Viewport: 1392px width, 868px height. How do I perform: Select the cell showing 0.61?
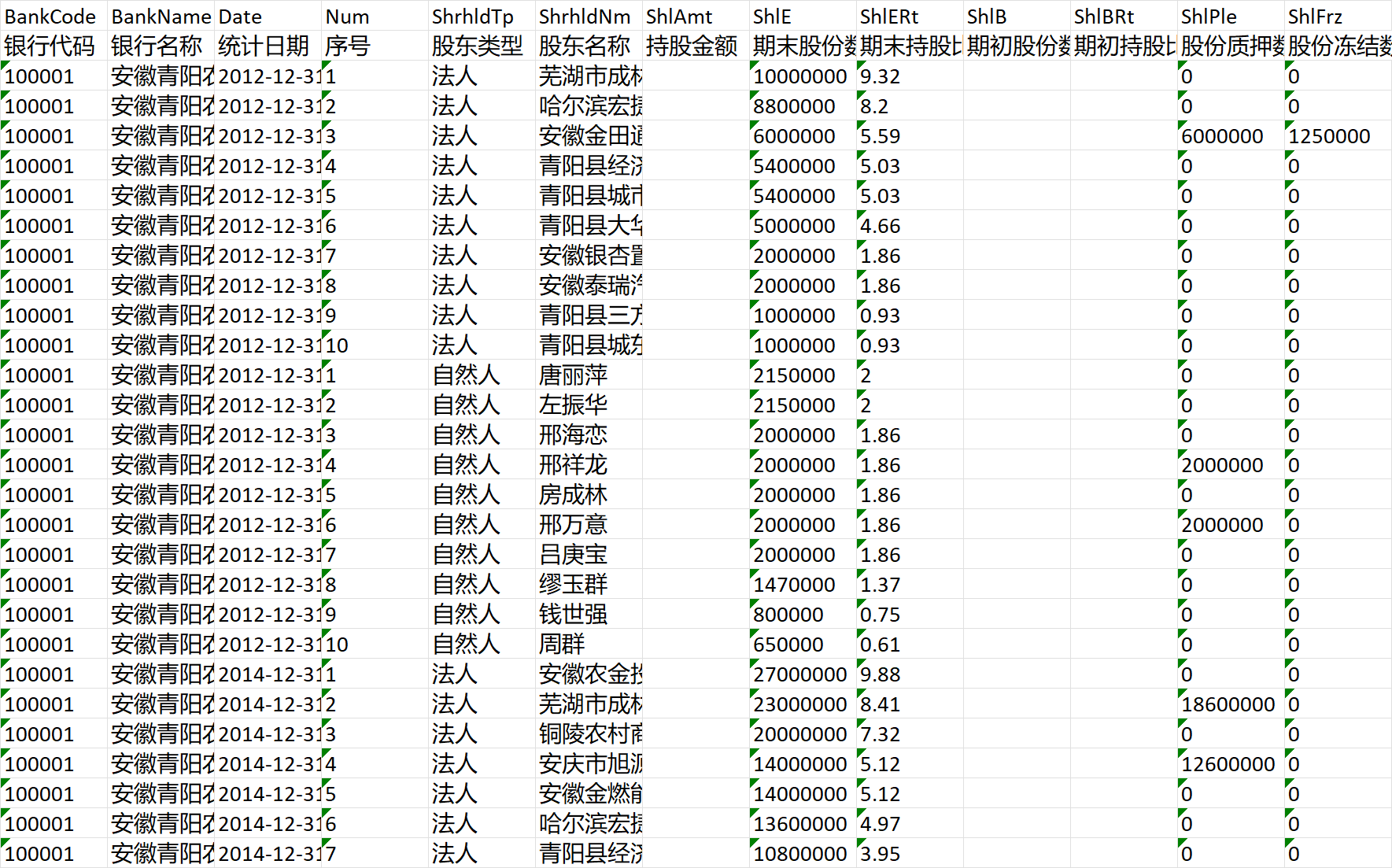(x=910, y=644)
